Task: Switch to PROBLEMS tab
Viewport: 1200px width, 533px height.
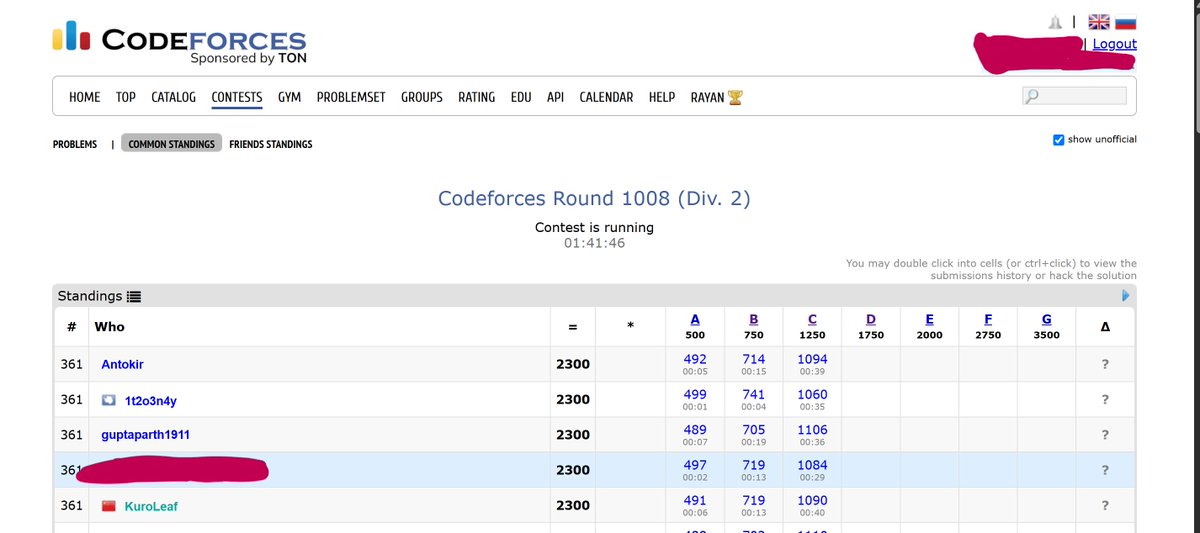Action: point(75,144)
